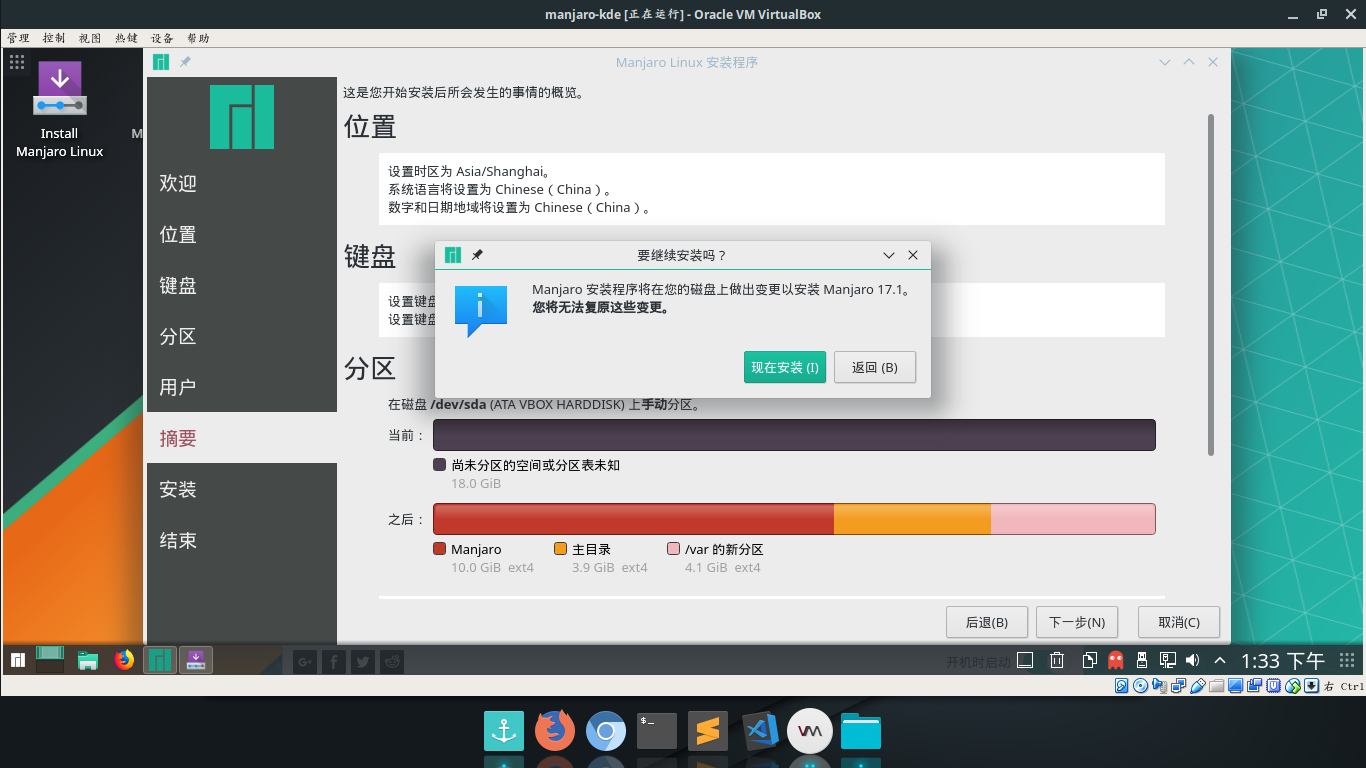Open Sublime Text from the host dock

(x=708, y=732)
